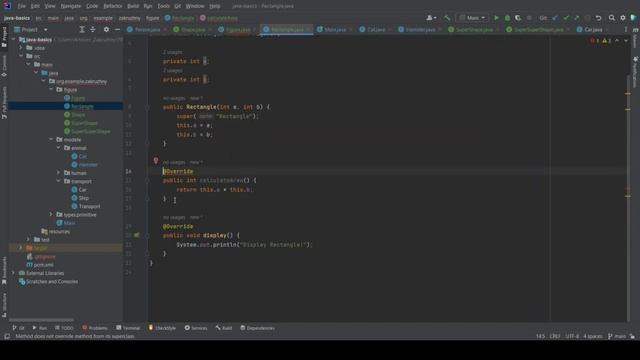The image size is (640, 360).
Task: Expand the .idea folder
Action: (21, 48)
